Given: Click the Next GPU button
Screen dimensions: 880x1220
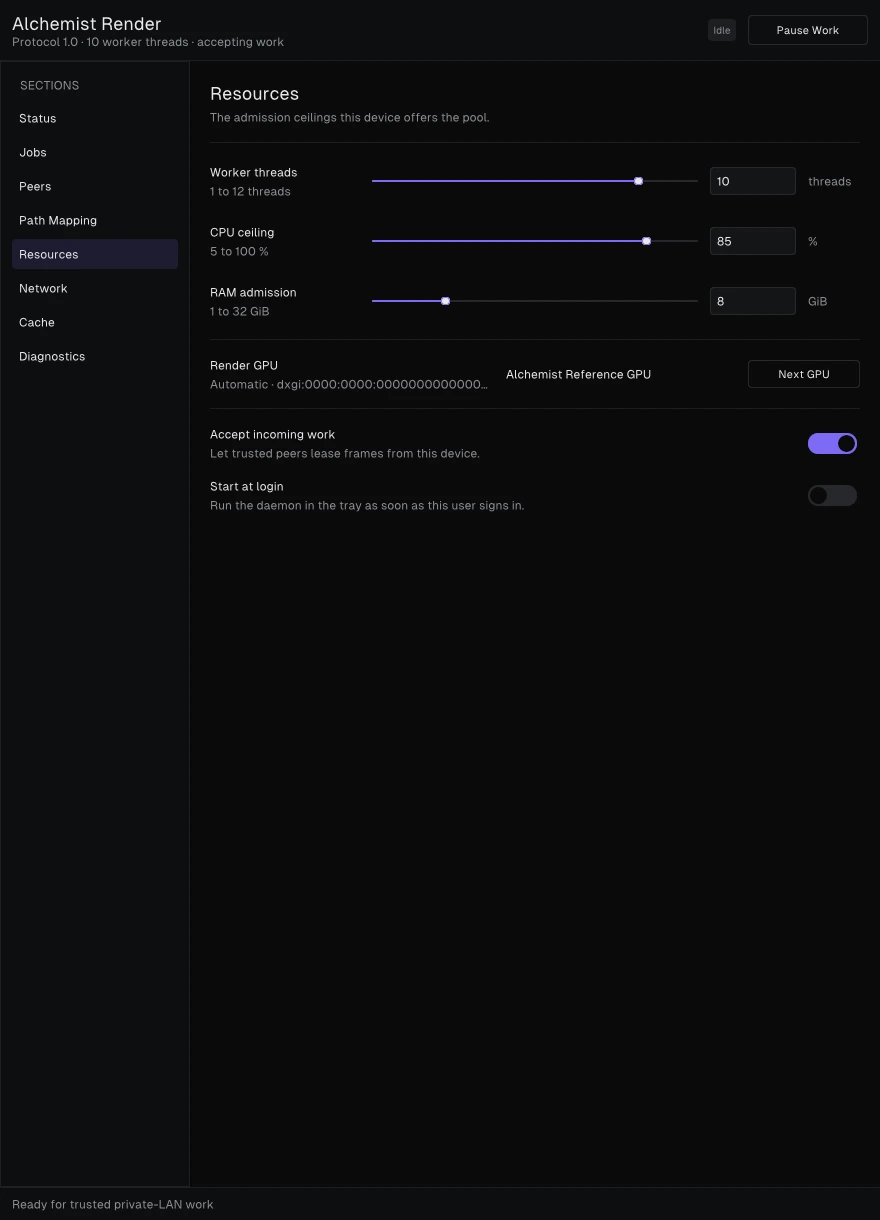Looking at the screenshot, I should [804, 374].
